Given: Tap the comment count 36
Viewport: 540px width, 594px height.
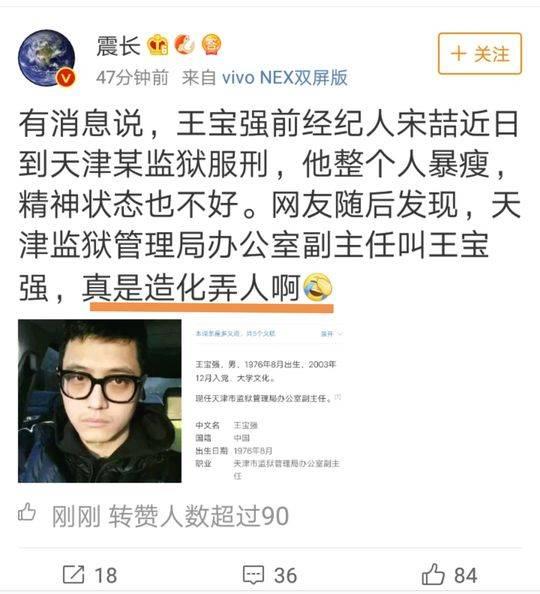Looking at the screenshot, I should (286, 575).
